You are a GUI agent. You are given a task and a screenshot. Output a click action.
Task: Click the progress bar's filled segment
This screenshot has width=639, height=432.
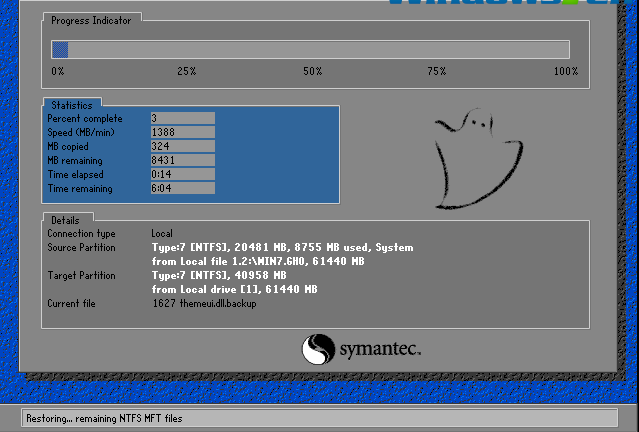pyautogui.click(x=60, y=49)
